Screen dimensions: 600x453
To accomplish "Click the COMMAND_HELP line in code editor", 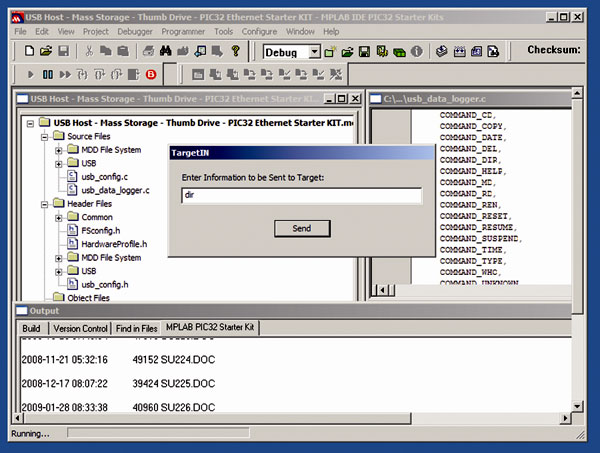I will point(473,171).
